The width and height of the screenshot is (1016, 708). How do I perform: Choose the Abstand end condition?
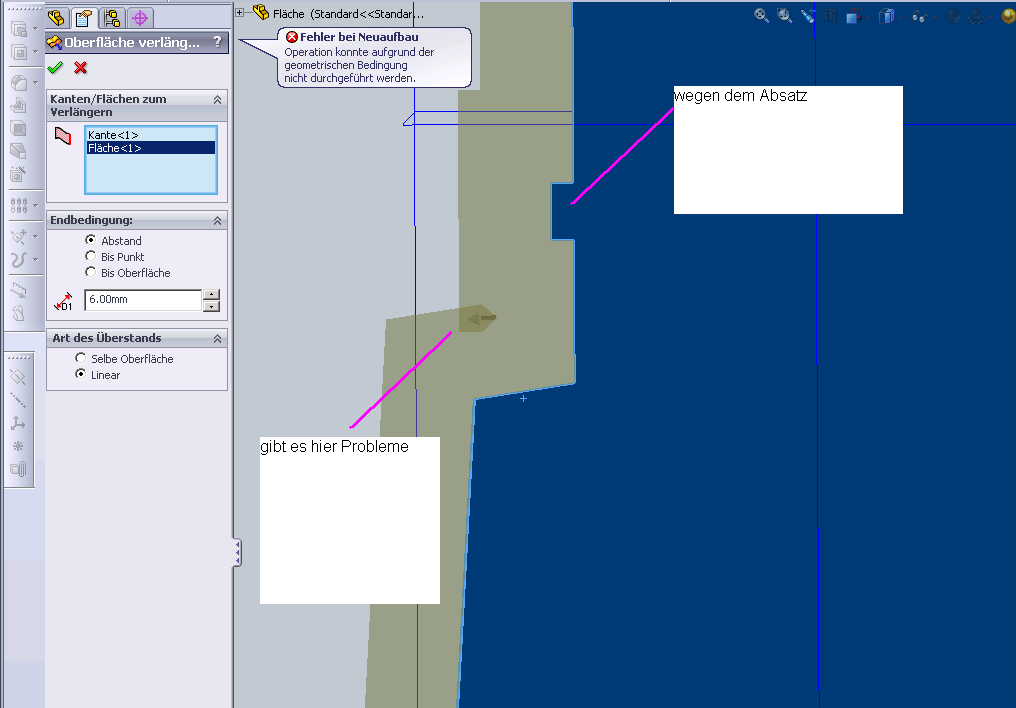click(91, 240)
